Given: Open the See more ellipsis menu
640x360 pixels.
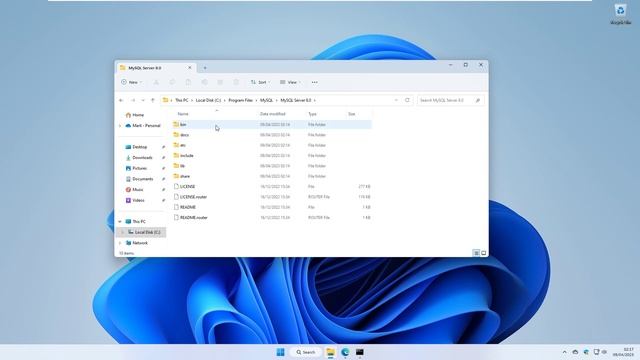Looking at the screenshot, I should coord(315,82).
